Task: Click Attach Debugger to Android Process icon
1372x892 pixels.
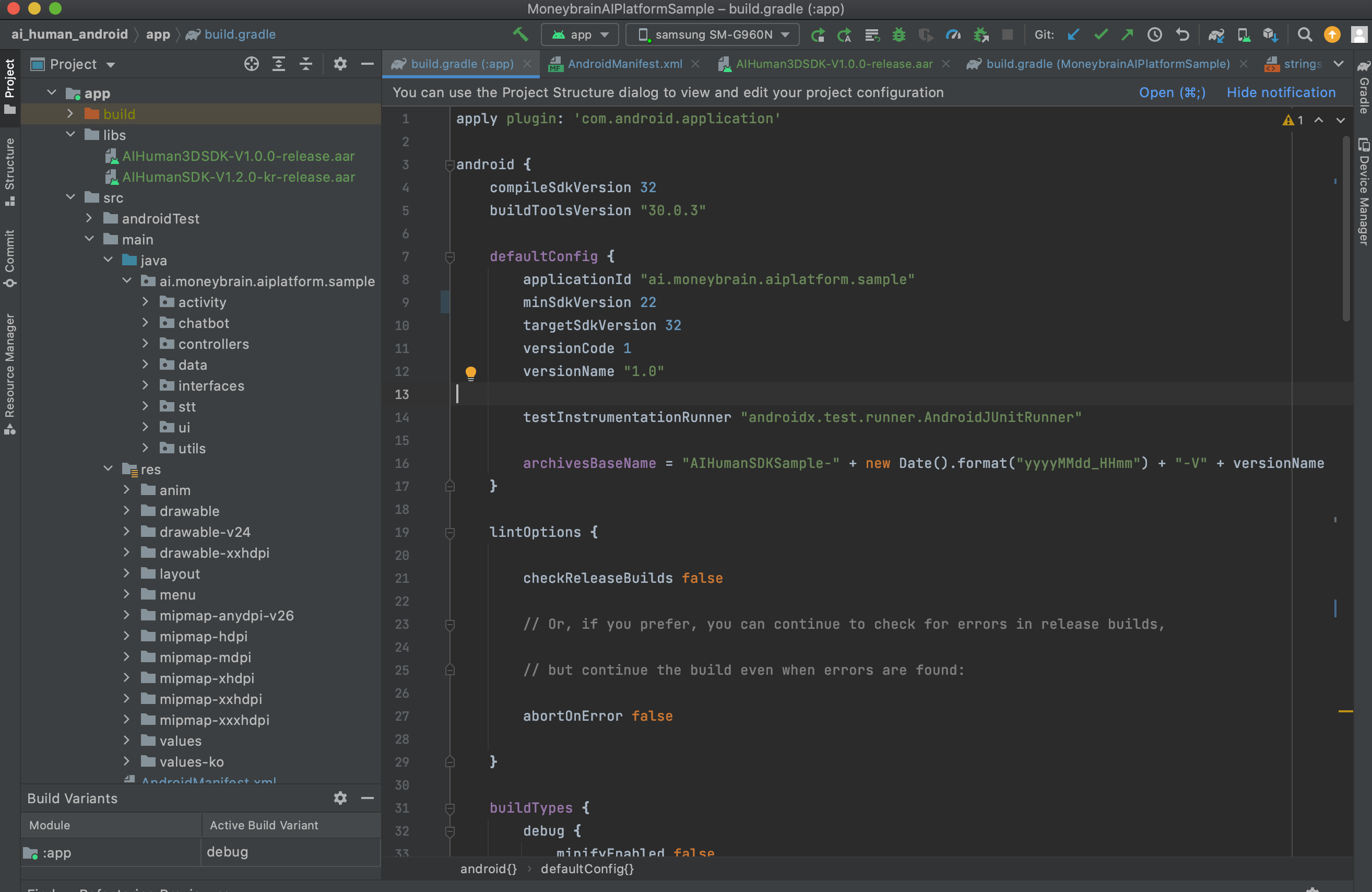Action: 980,34
